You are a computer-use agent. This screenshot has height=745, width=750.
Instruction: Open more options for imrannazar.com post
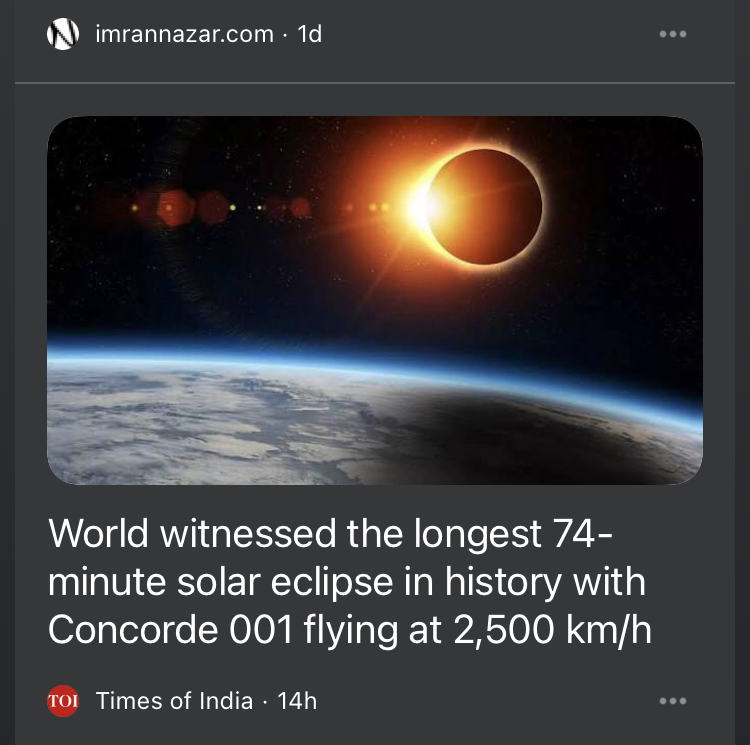coord(673,34)
